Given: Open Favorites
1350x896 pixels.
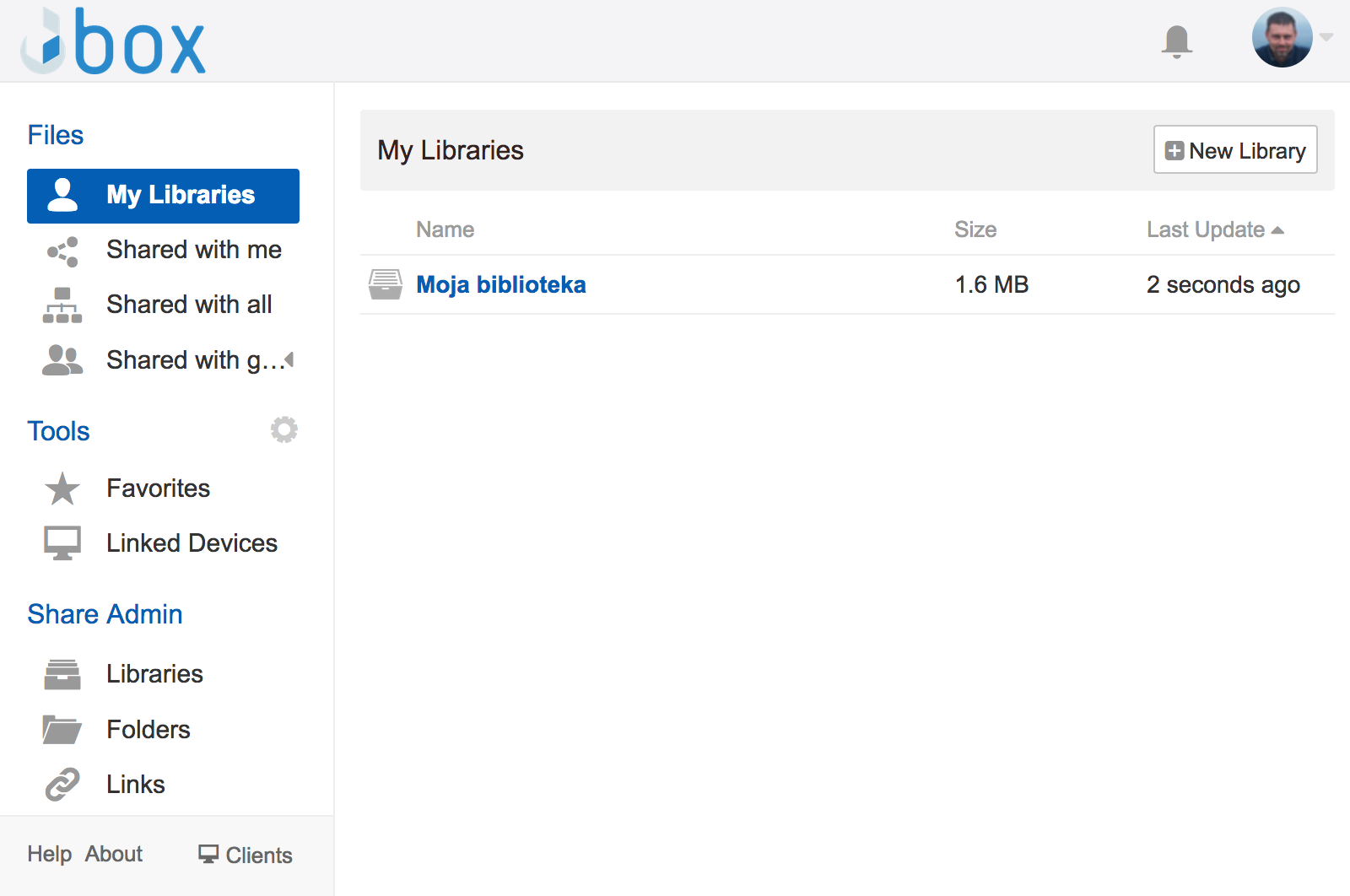Looking at the screenshot, I should (158, 488).
